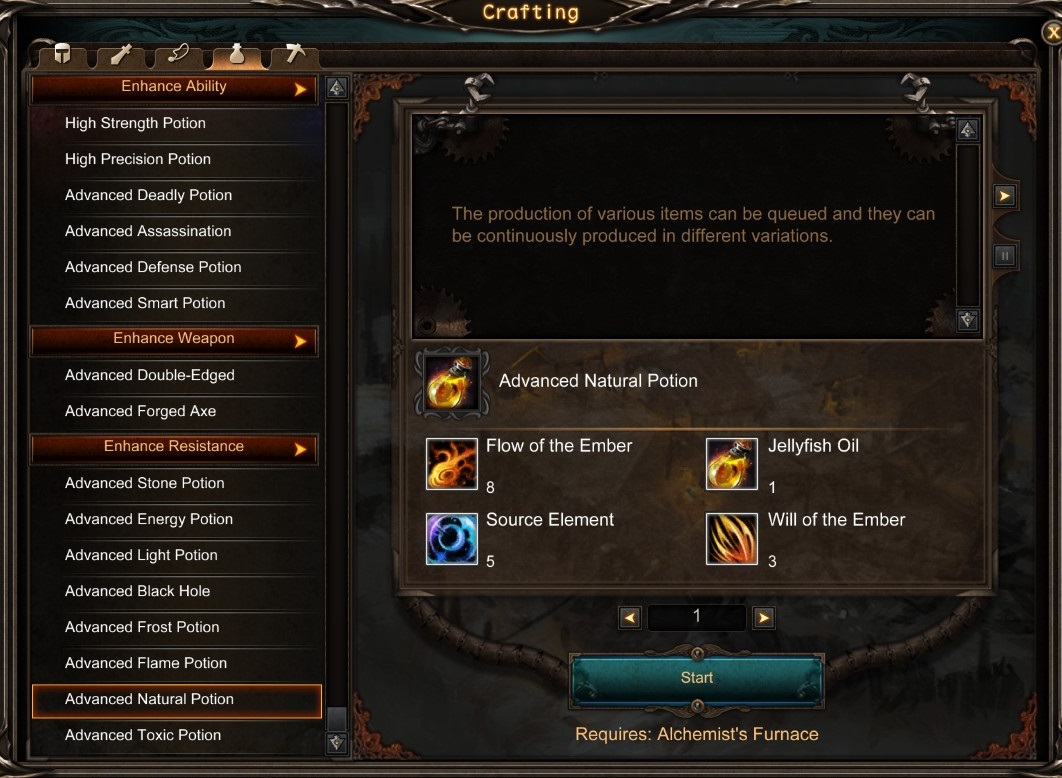Click the Will of the Ember icon
This screenshot has width=1062, height=778.
coord(731,539)
